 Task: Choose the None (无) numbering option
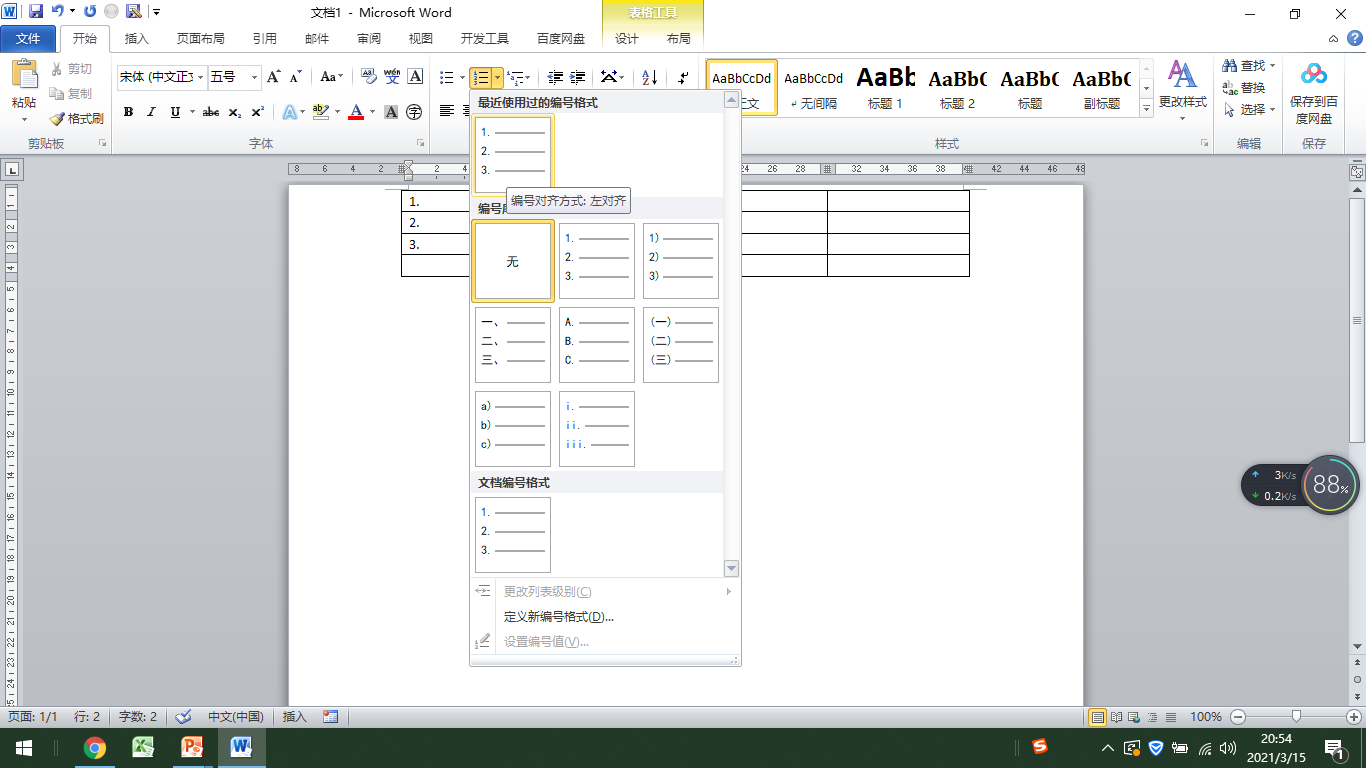click(x=513, y=261)
